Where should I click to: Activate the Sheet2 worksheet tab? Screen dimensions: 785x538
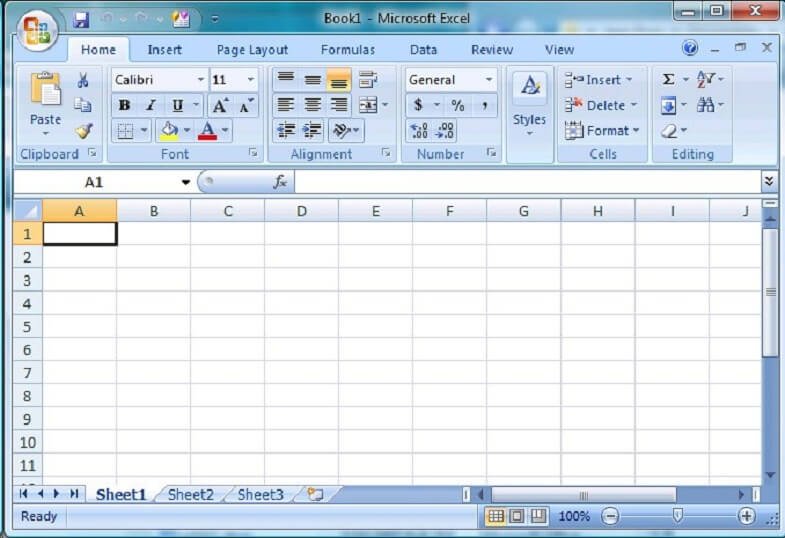coord(191,494)
